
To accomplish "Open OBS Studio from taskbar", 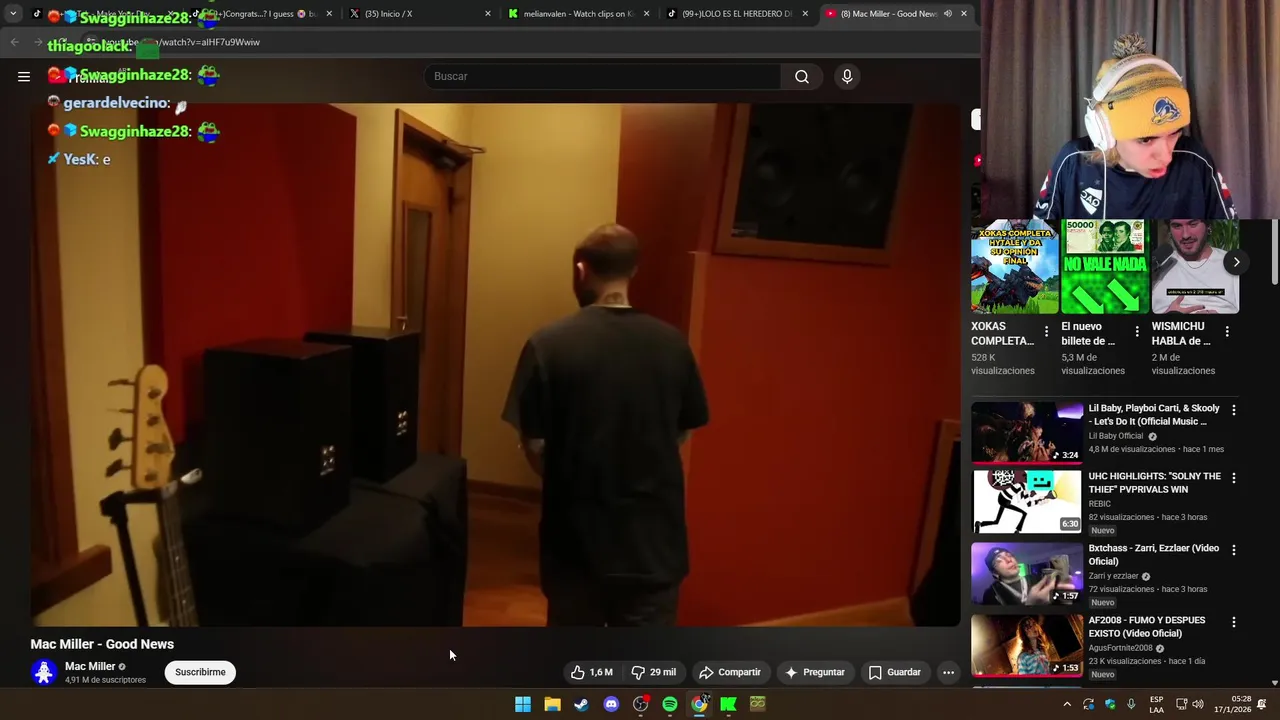I will click(x=640, y=704).
